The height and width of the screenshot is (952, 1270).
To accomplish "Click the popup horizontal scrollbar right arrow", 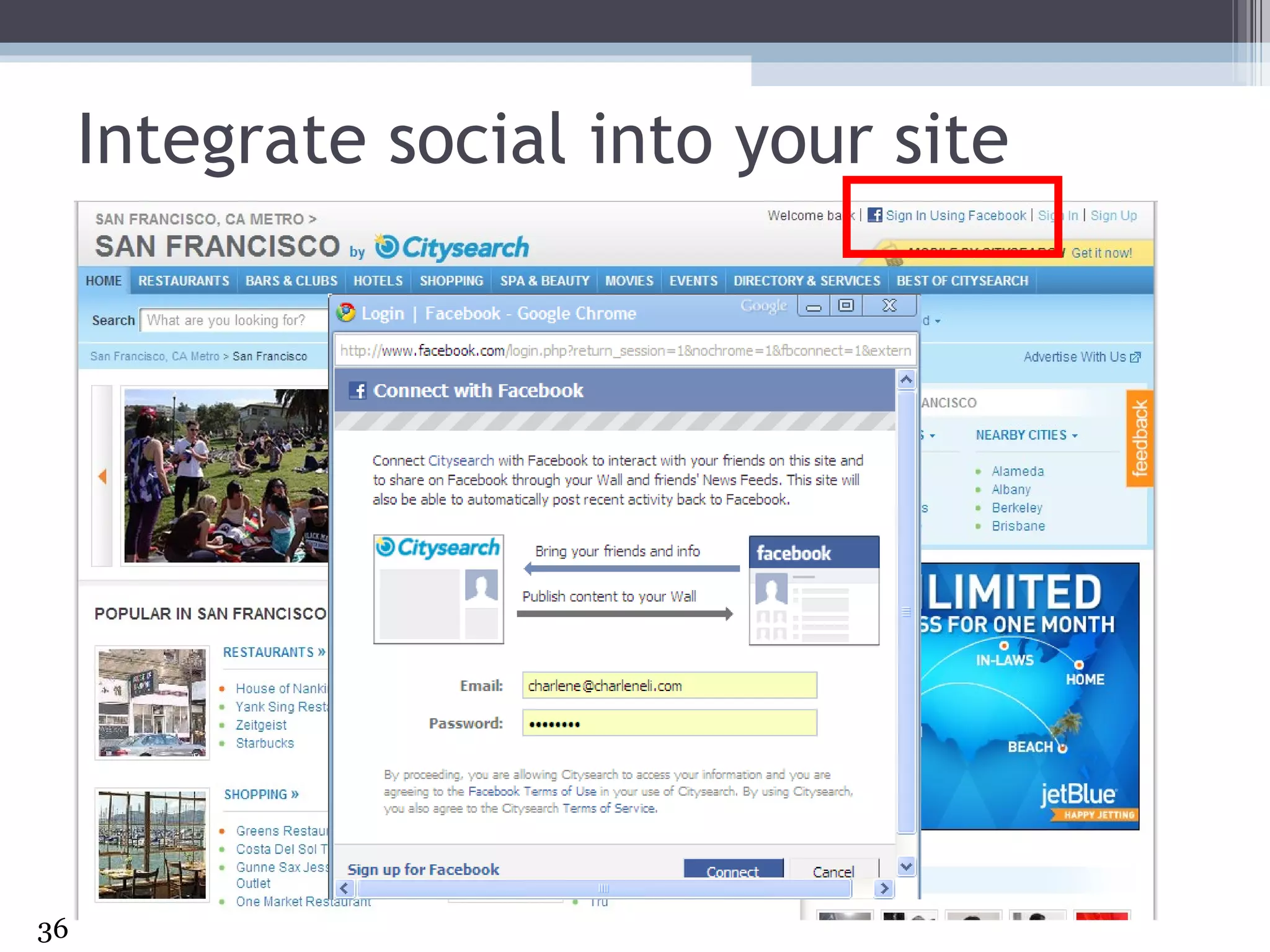I will click(x=884, y=888).
